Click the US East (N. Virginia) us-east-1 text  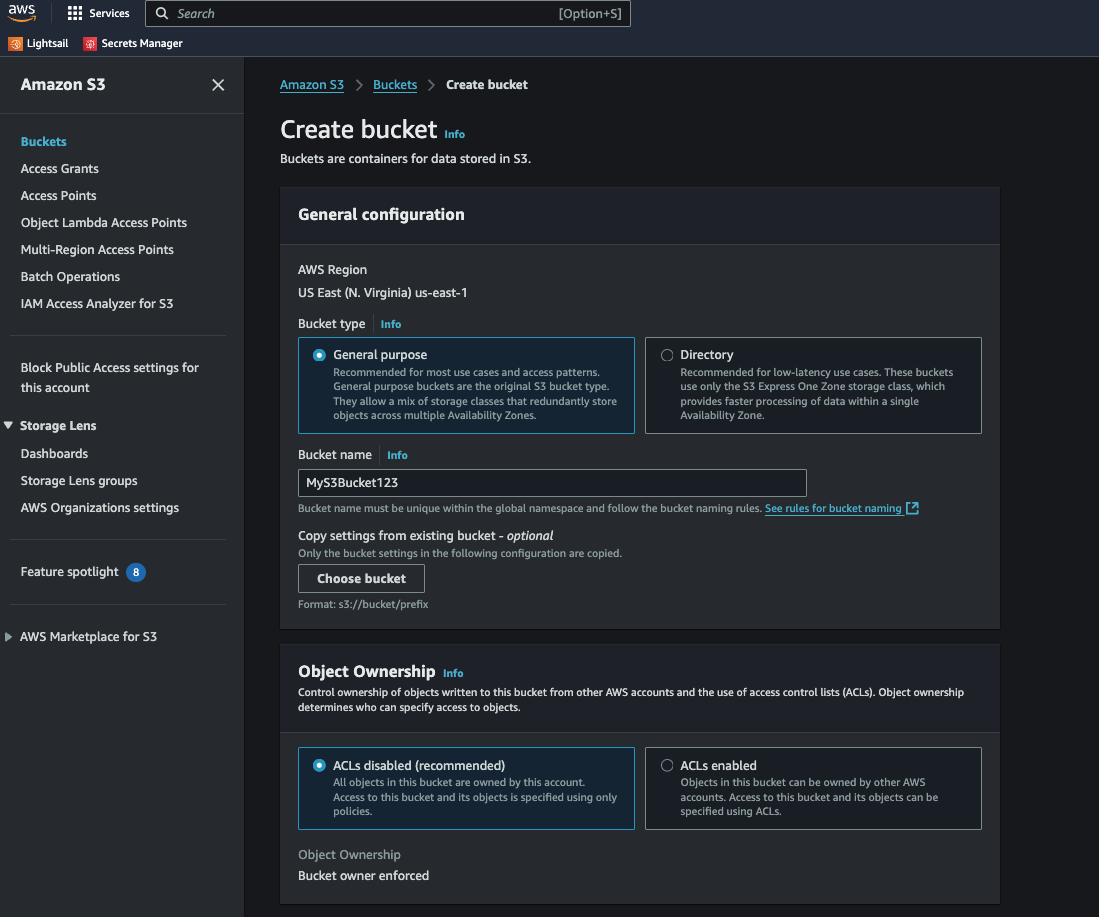pos(383,293)
